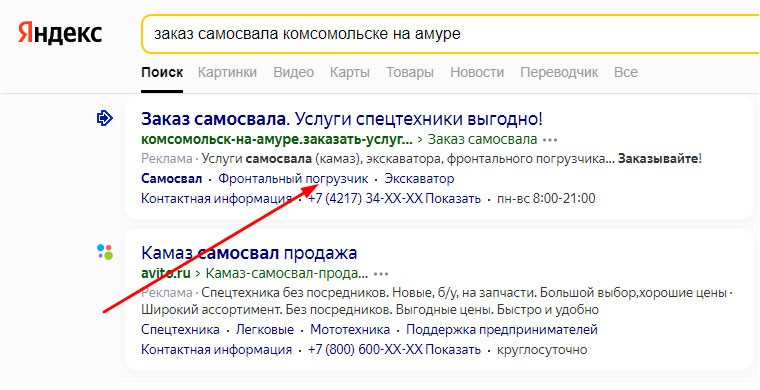Open three-dot menu next to Камаз-самосвал-прода
The height and width of the screenshot is (390, 760).
point(381,274)
